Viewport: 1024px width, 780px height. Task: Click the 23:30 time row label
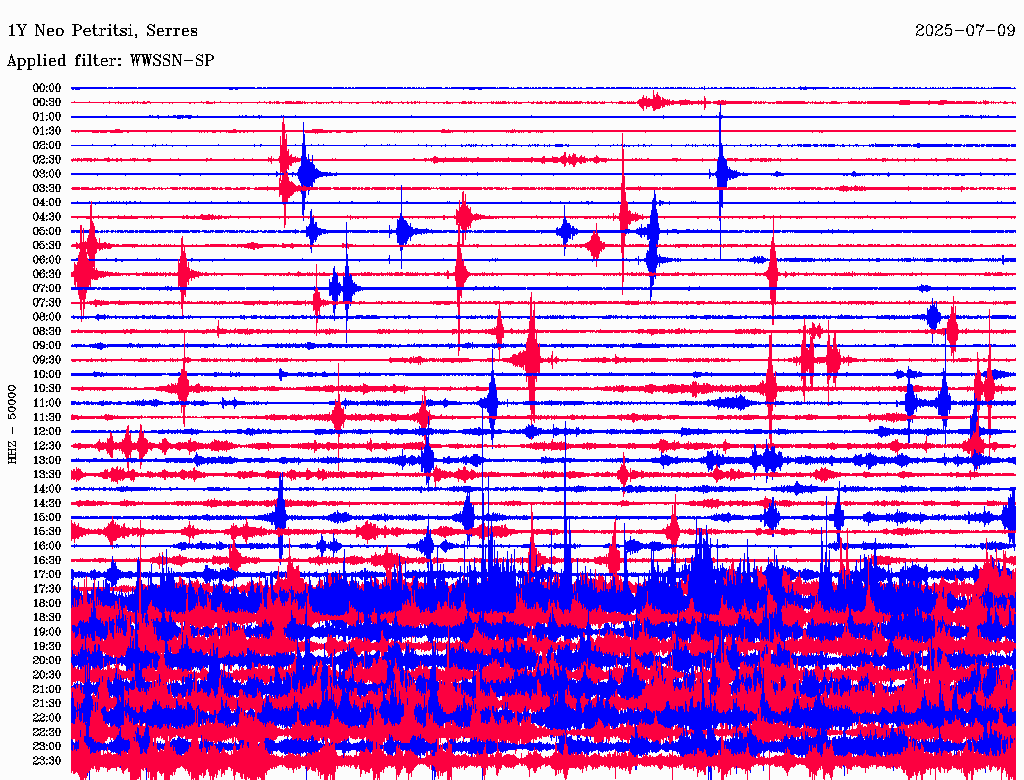(x=47, y=761)
